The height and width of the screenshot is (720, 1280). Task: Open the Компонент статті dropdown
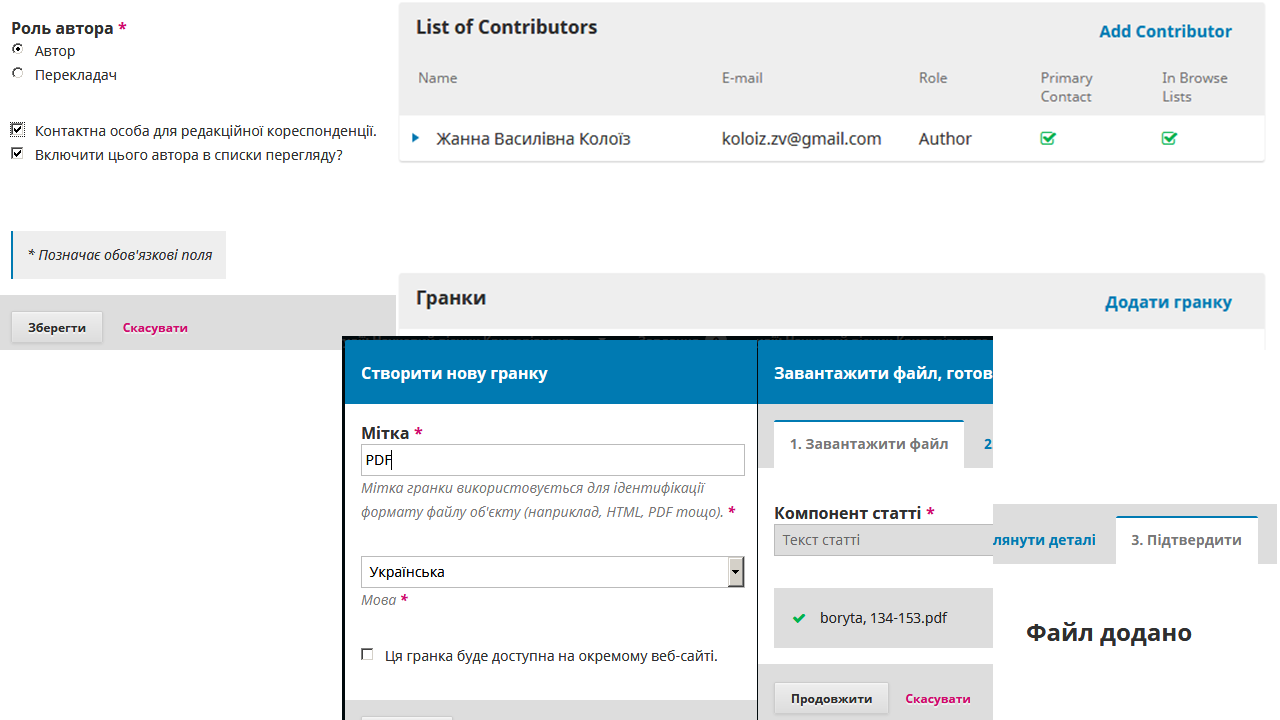(882, 540)
